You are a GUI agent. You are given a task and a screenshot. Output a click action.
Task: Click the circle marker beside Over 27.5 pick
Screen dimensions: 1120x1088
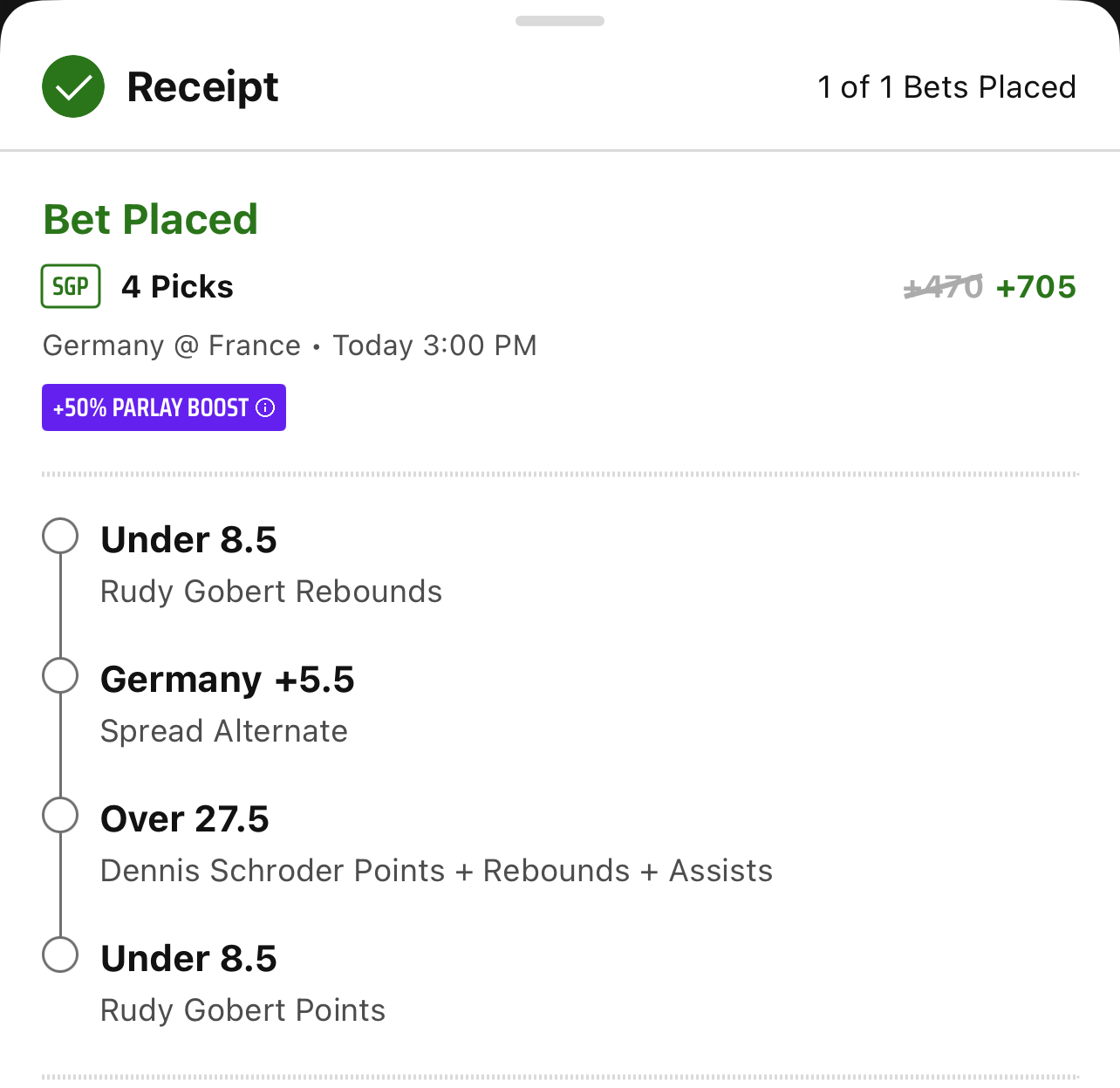pyautogui.click(x=59, y=815)
